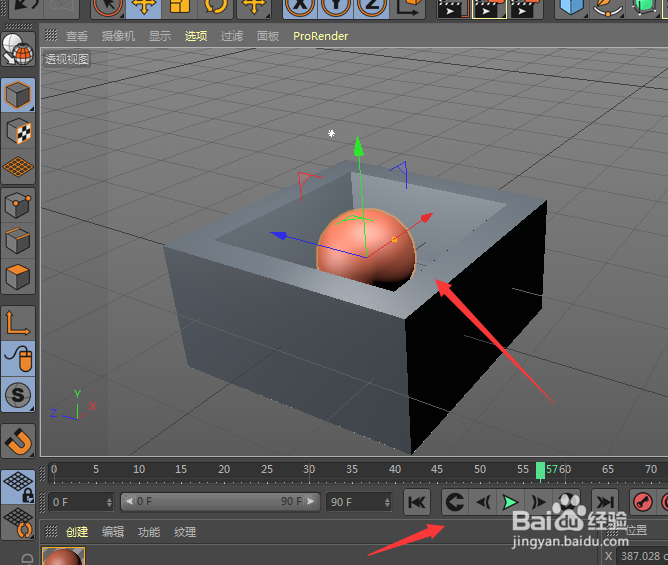Screen dimensions: 668x565
Task: Select the Model mode cube icon
Action: coord(18,95)
